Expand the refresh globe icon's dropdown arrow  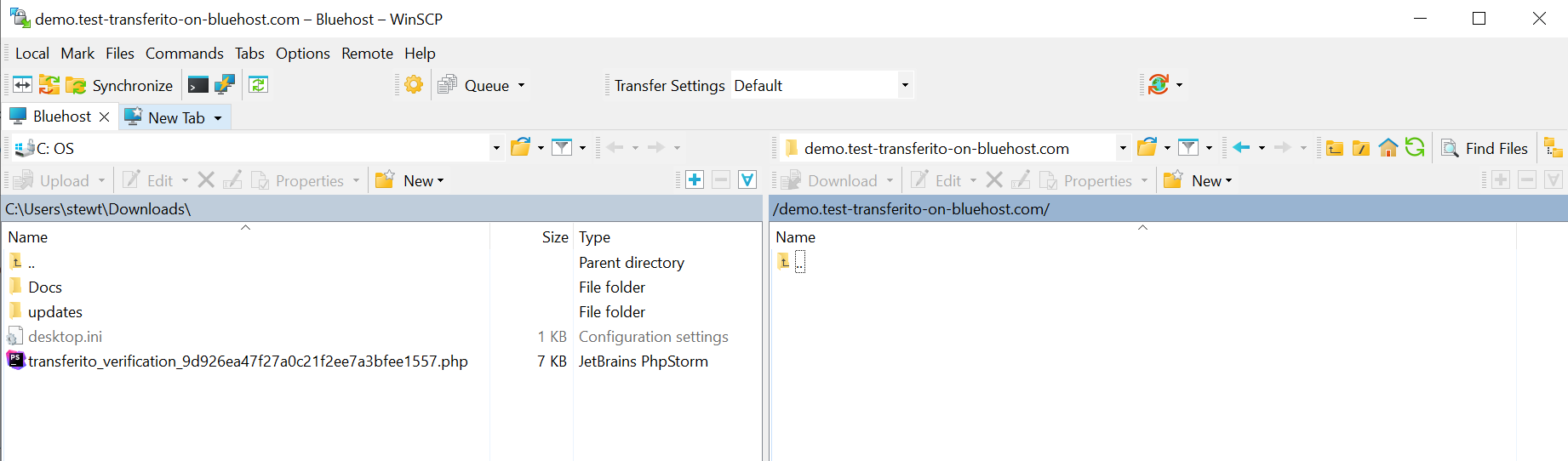(1179, 85)
